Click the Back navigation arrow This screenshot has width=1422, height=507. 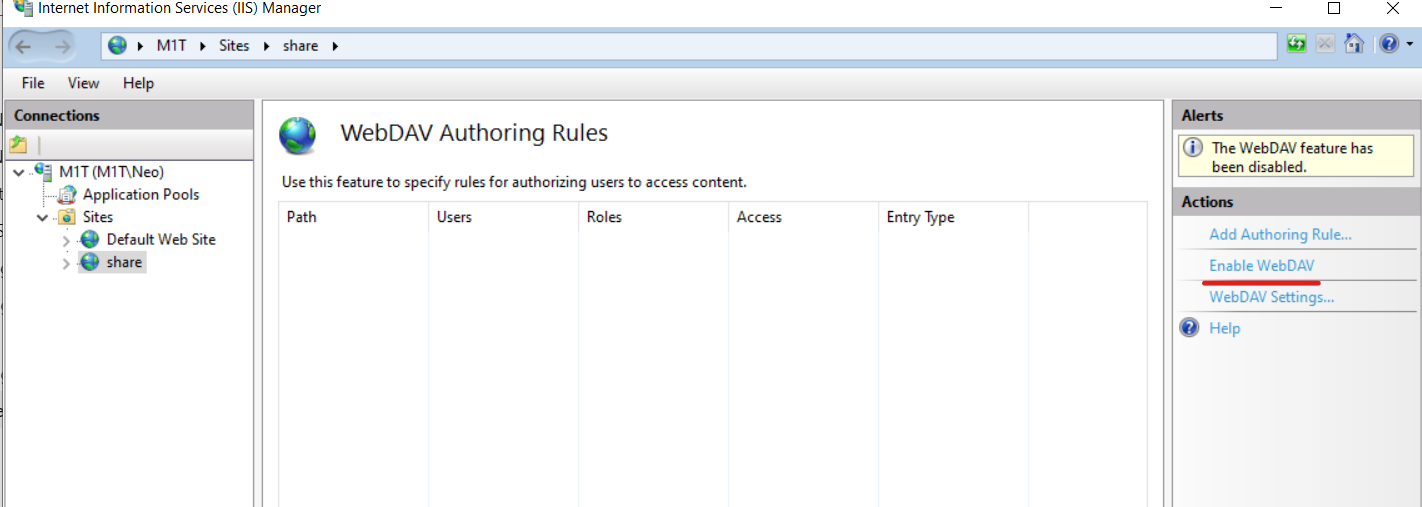[24, 46]
